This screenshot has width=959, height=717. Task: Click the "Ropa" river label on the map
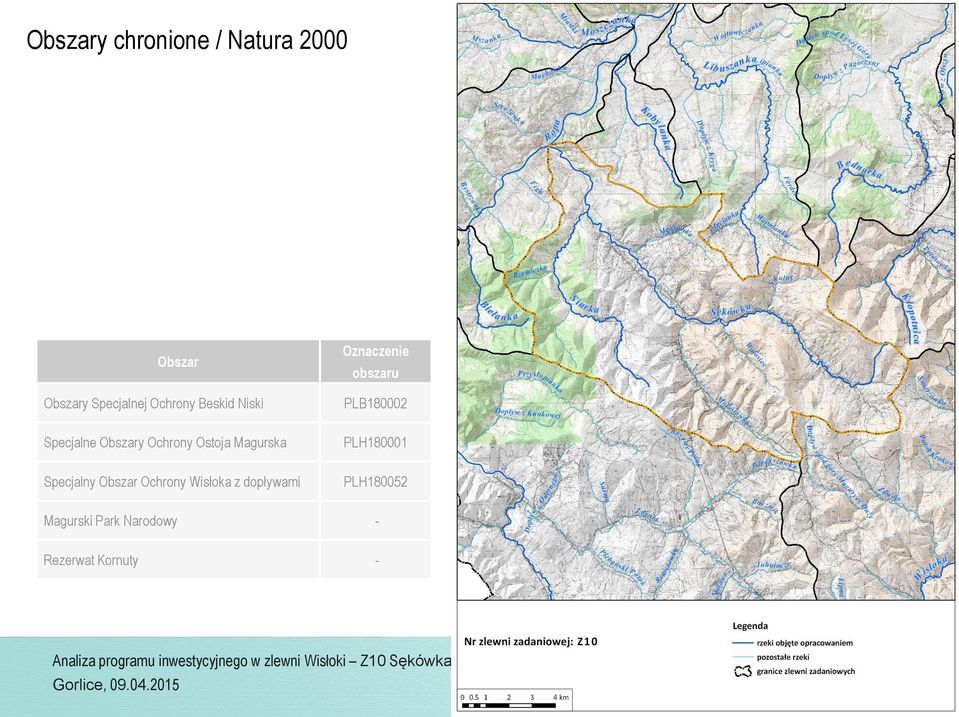[552, 129]
